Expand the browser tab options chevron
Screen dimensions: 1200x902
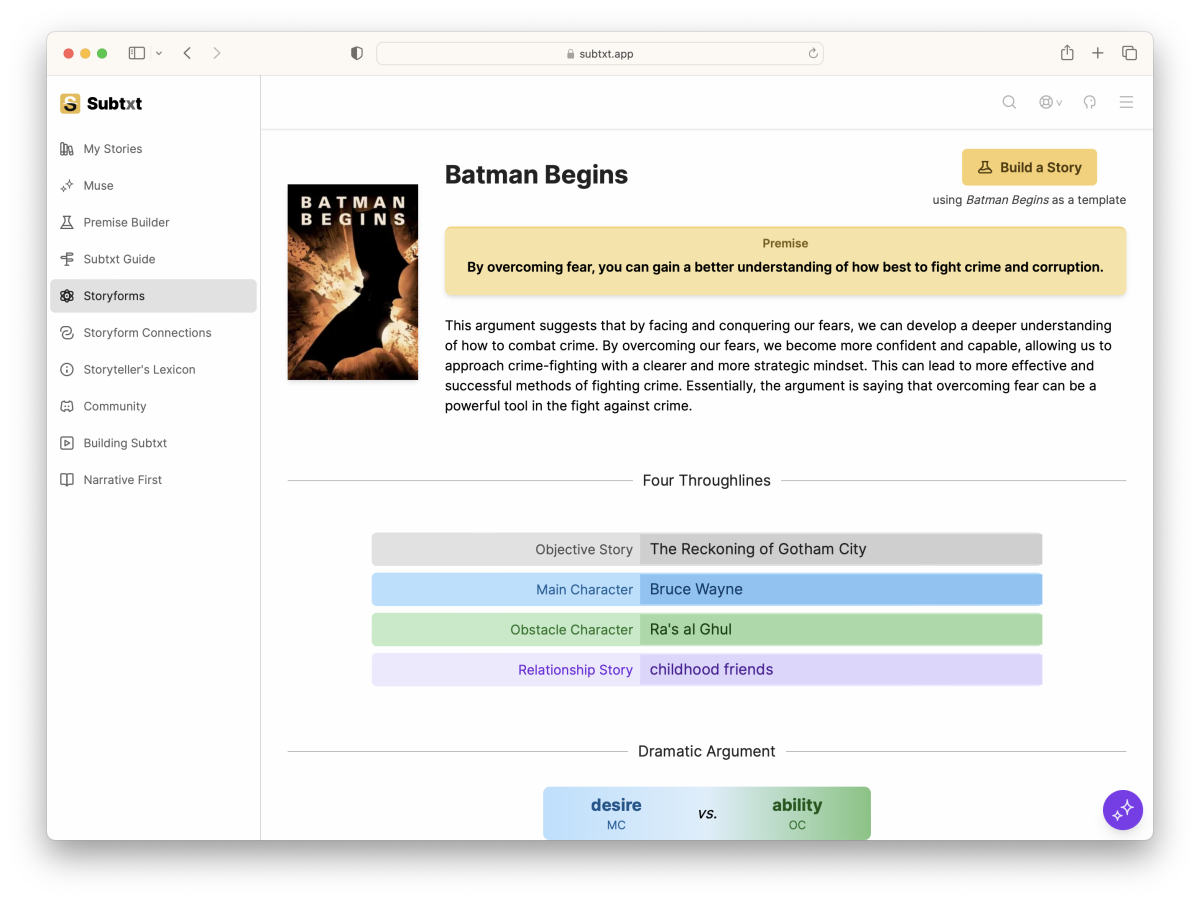click(x=157, y=52)
